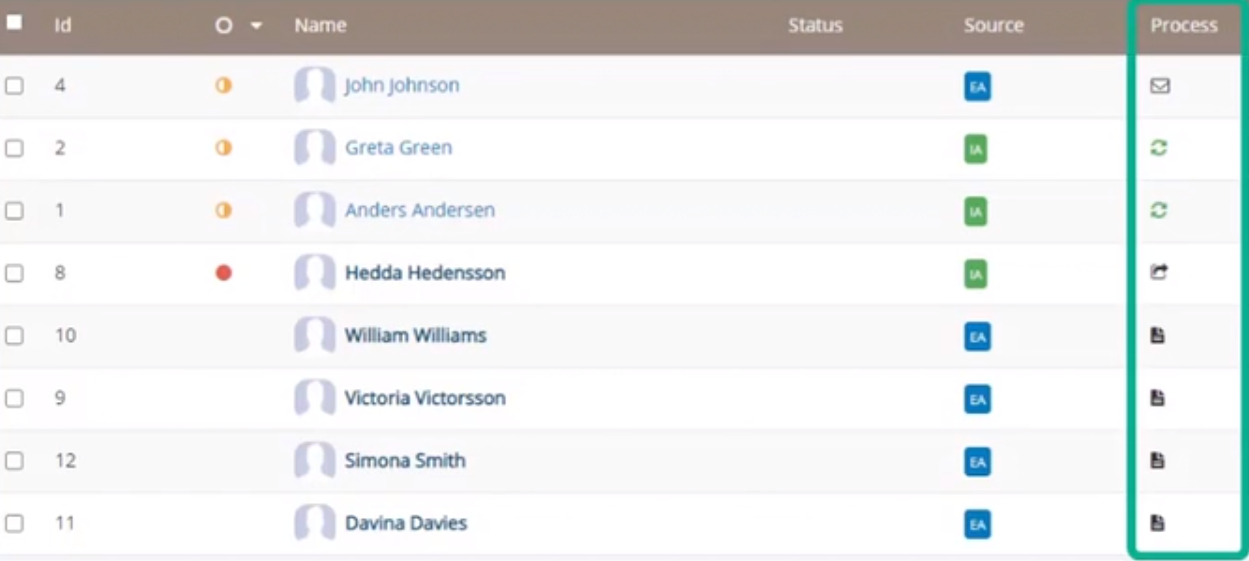Check the box for John Johnson row
This screenshot has height=561, width=1249.
(14, 86)
